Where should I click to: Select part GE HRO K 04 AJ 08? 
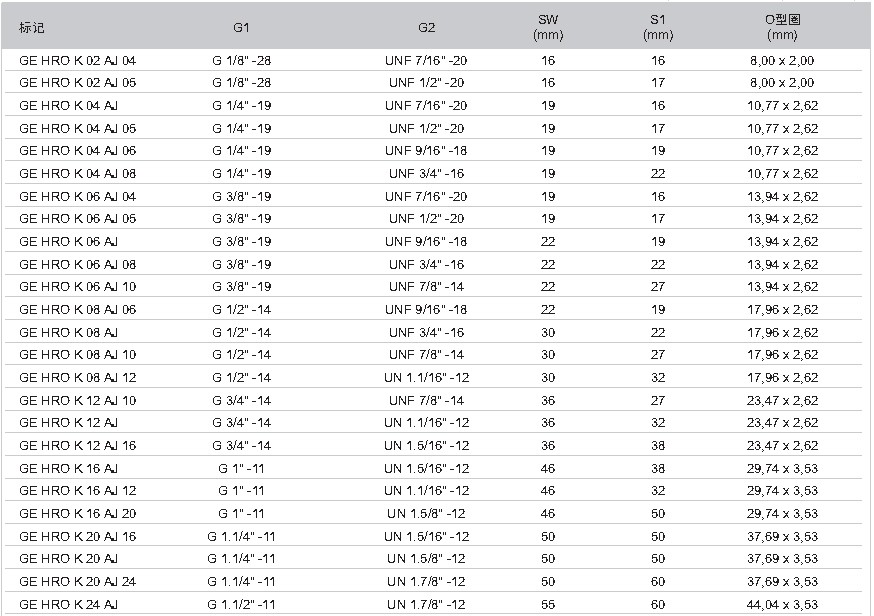(x=434, y=173)
